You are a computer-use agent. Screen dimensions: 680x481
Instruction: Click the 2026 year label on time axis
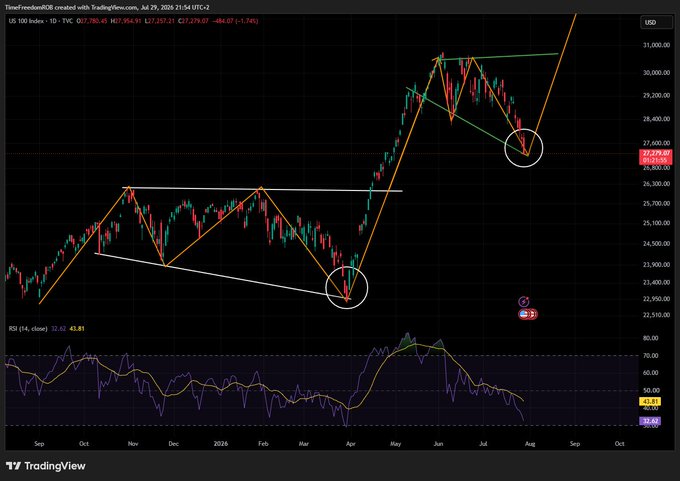point(221,444)
